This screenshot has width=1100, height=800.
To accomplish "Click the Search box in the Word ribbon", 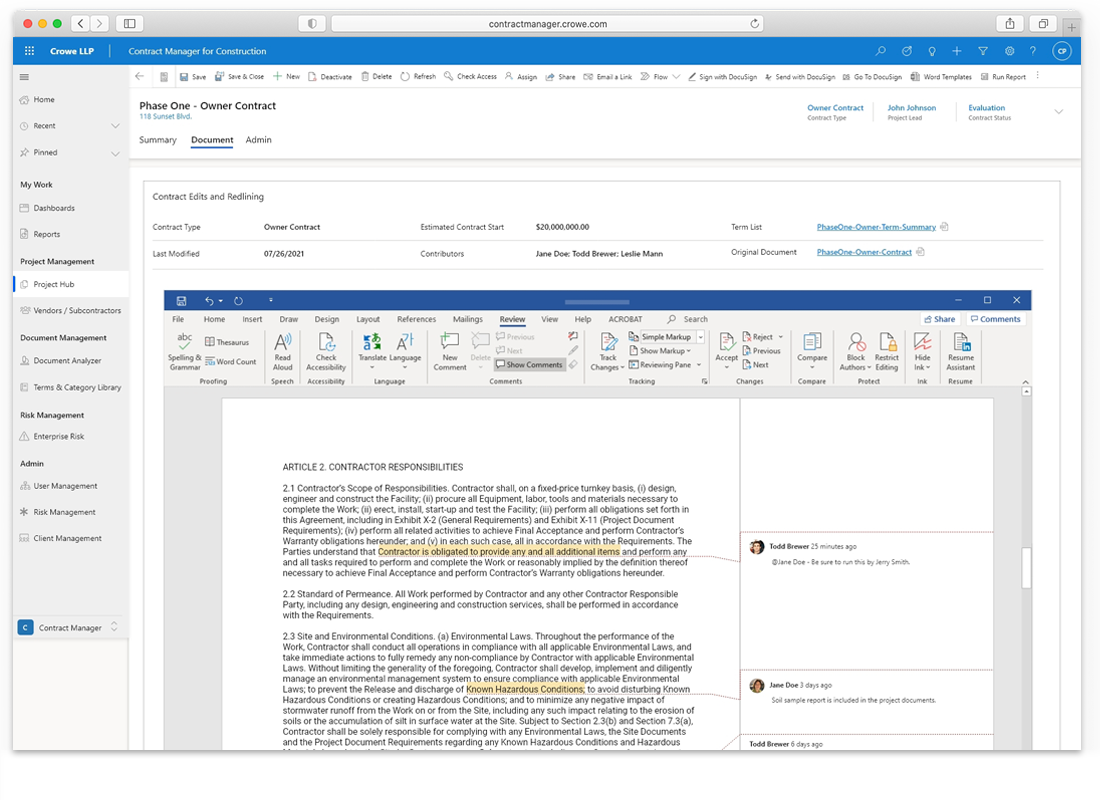I will click(695, 319).
